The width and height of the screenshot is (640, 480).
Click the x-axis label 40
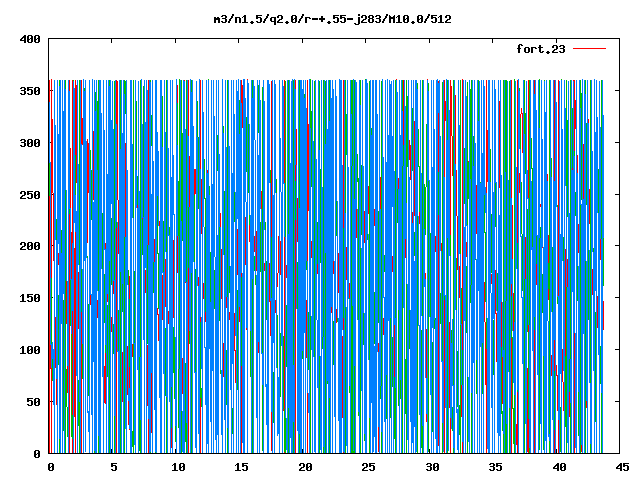tap(559, 467)
